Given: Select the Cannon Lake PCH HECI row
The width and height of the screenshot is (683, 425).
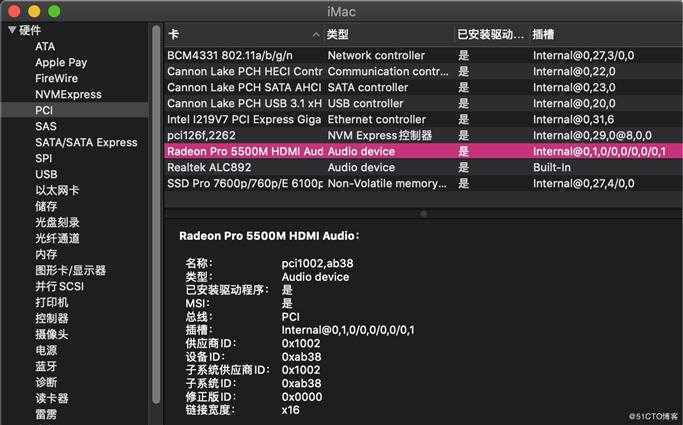Looking at the screenshot, I should (x=423, y=71).
